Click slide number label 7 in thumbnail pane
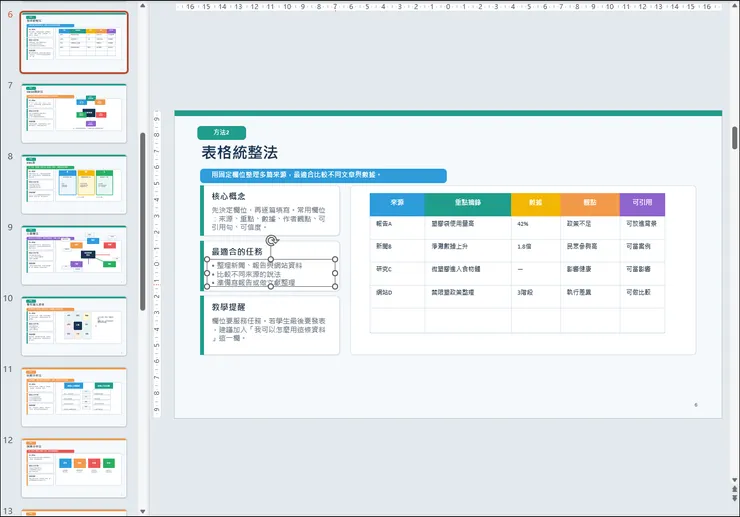The image size is (740, 517). point(10,85)
